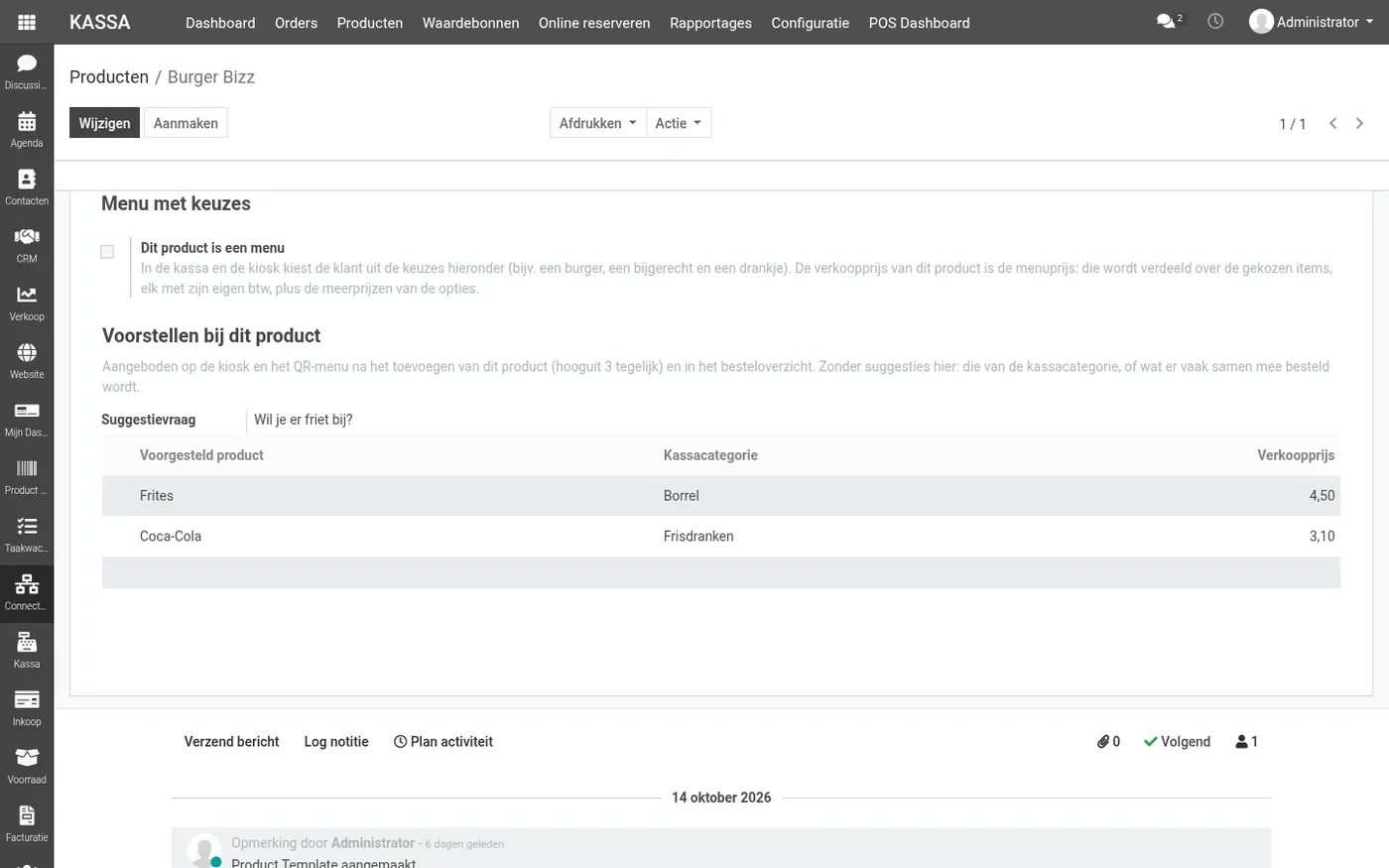
Task: Expand the Actie dropdown
Action: click(679, 123)
